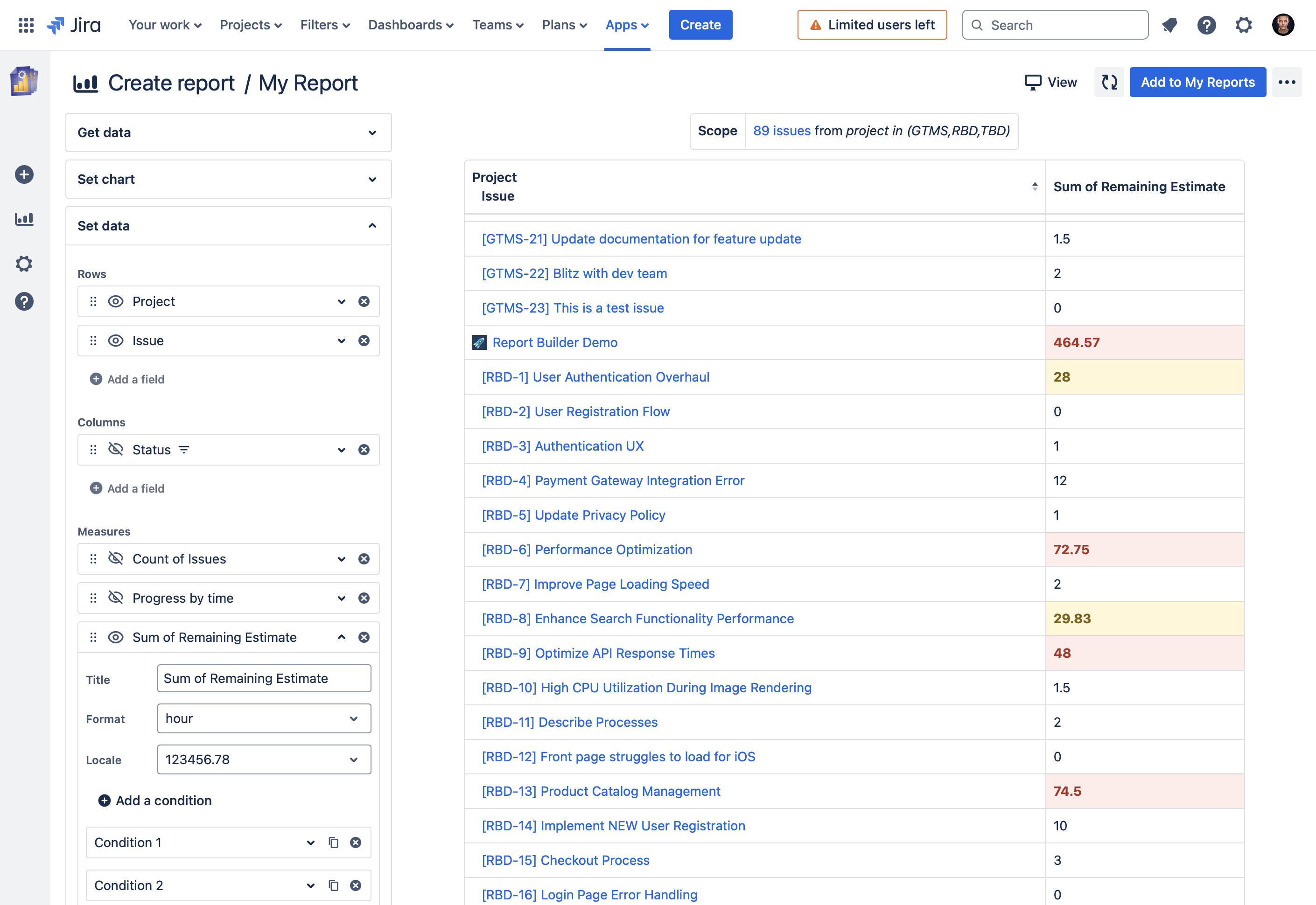Screen dimensions: 1316x905
Task: Open the Jira help icon in top bar
Action: click(x=1206, y=25)
